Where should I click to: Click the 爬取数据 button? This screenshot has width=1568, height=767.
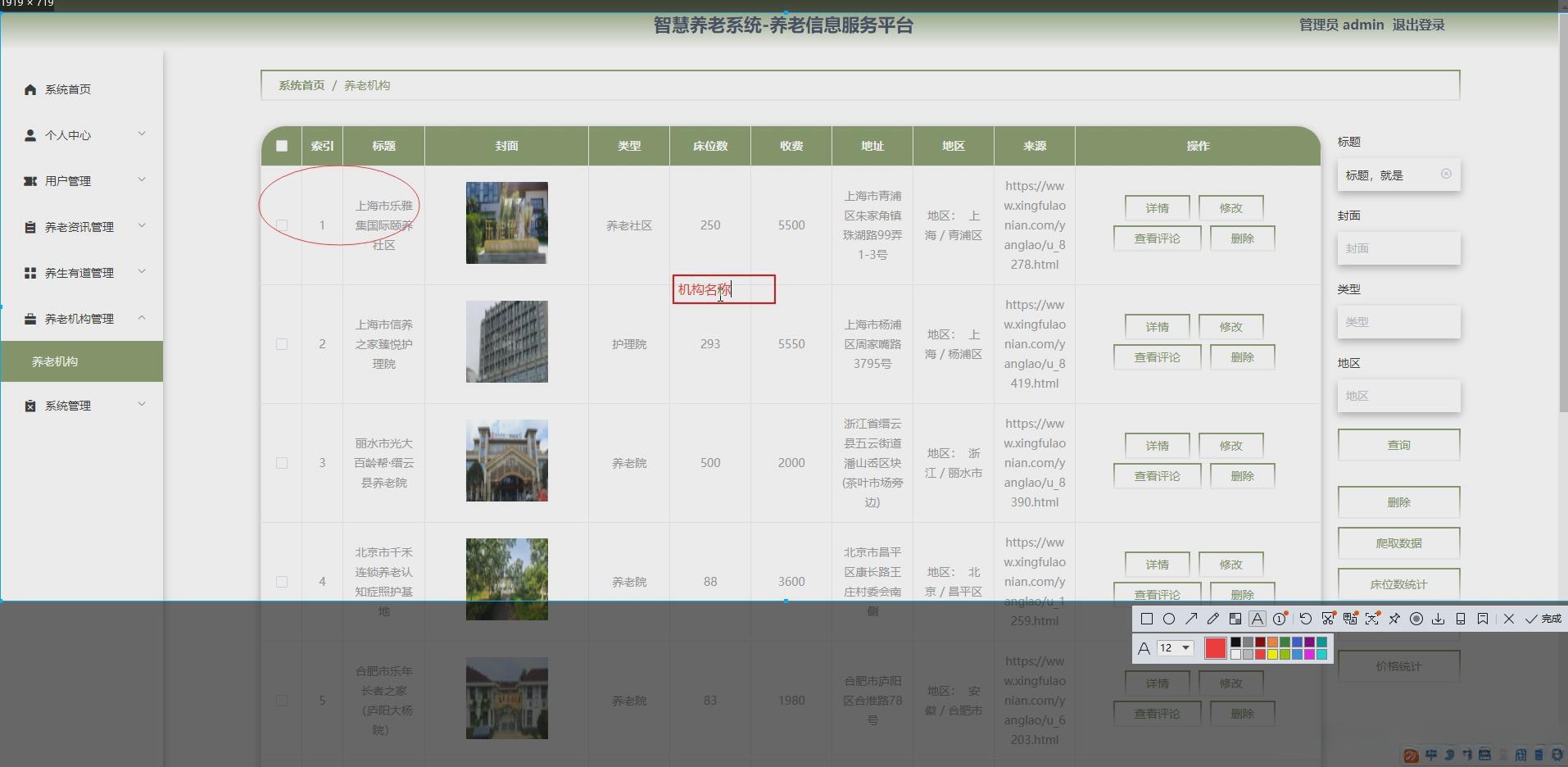tap(1399, 543)
